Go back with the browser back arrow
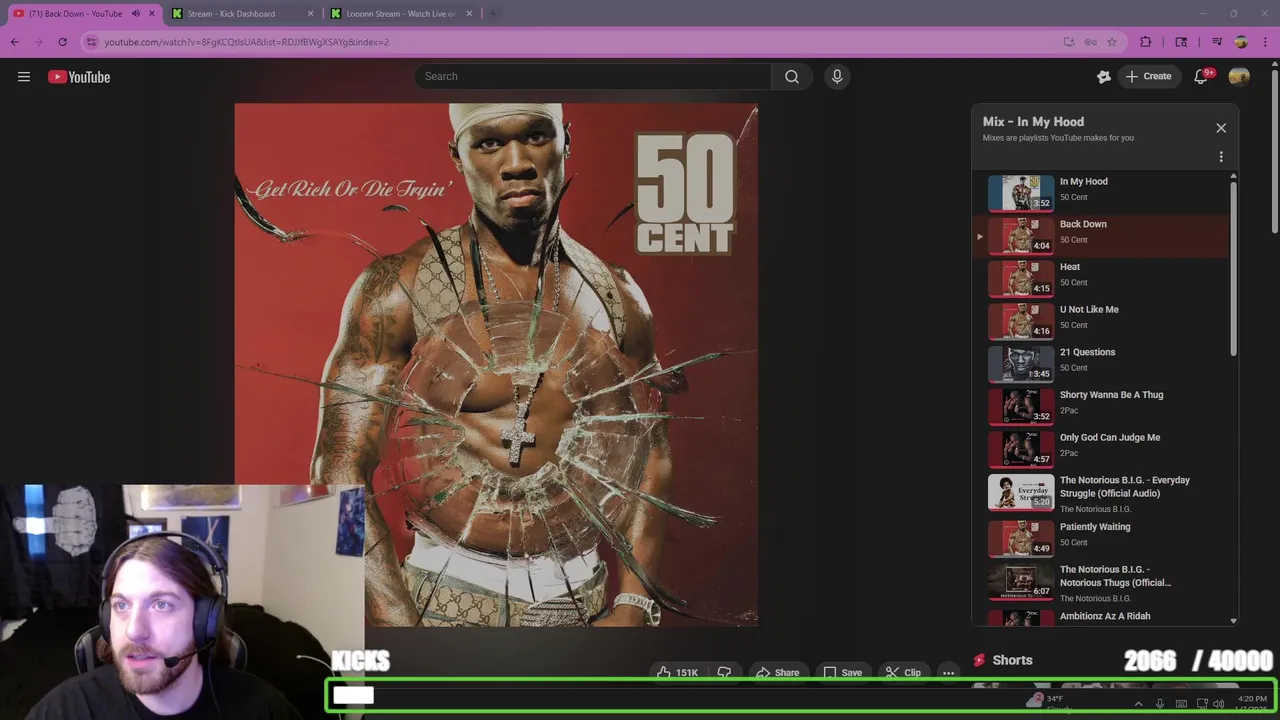Viewport: 1280px width, 720px height. (x=14, y=42)
